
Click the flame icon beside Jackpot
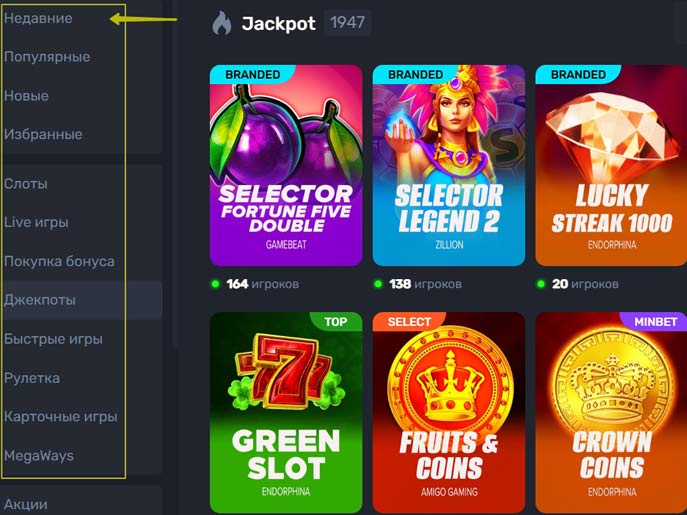[x=222, y=23]
